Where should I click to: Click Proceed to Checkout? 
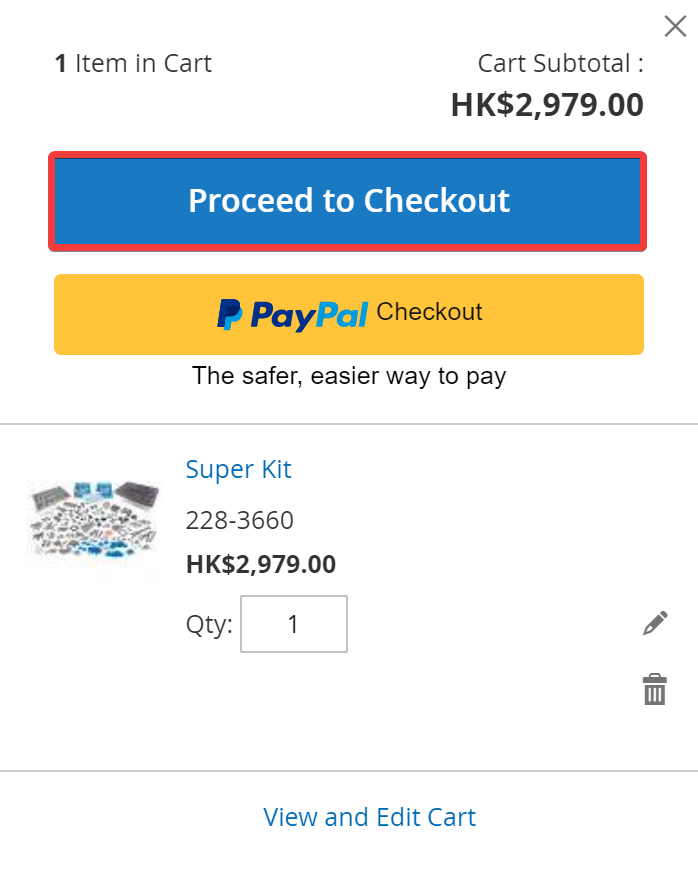(348, 200)
